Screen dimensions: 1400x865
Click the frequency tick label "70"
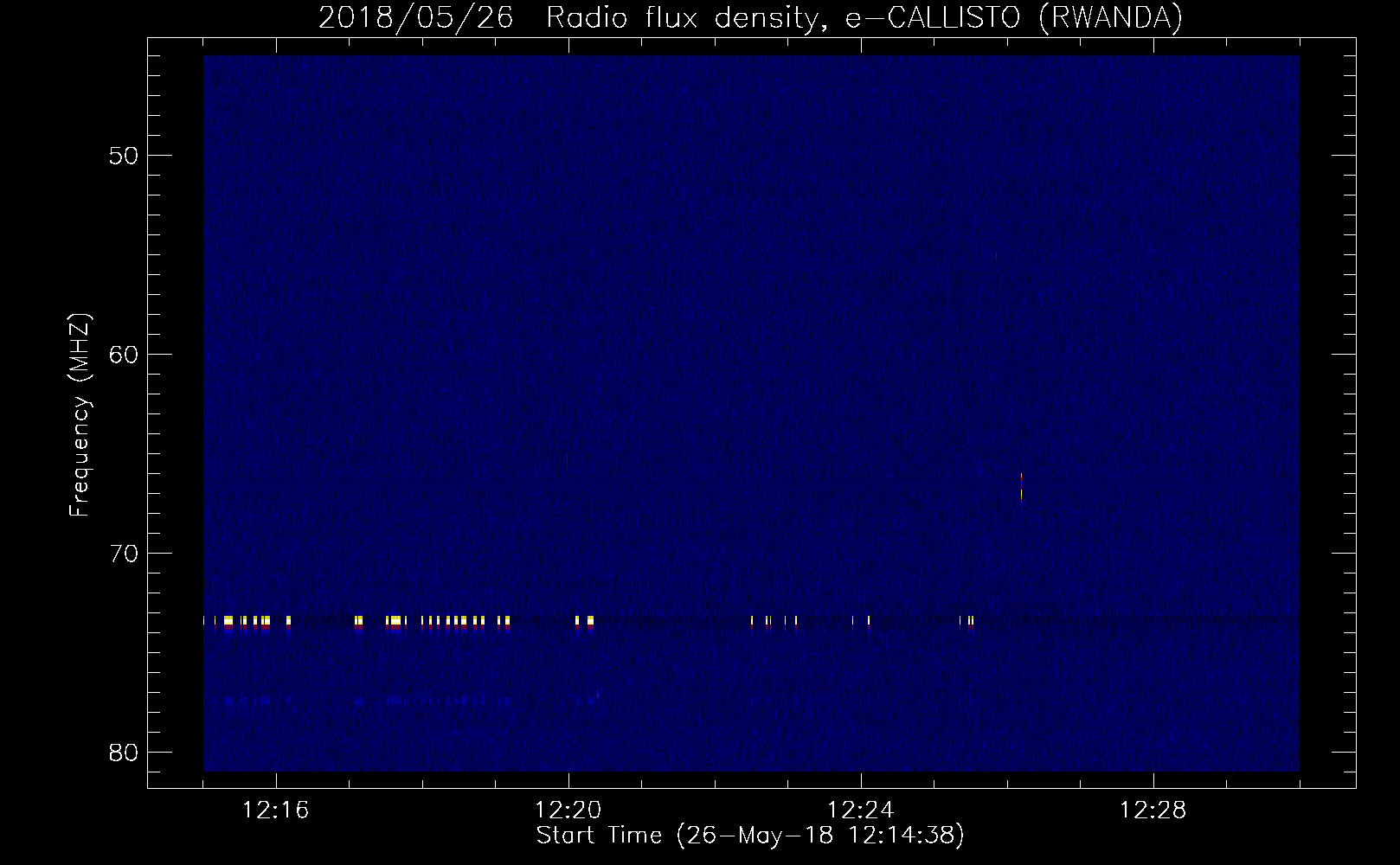point(122,554)
